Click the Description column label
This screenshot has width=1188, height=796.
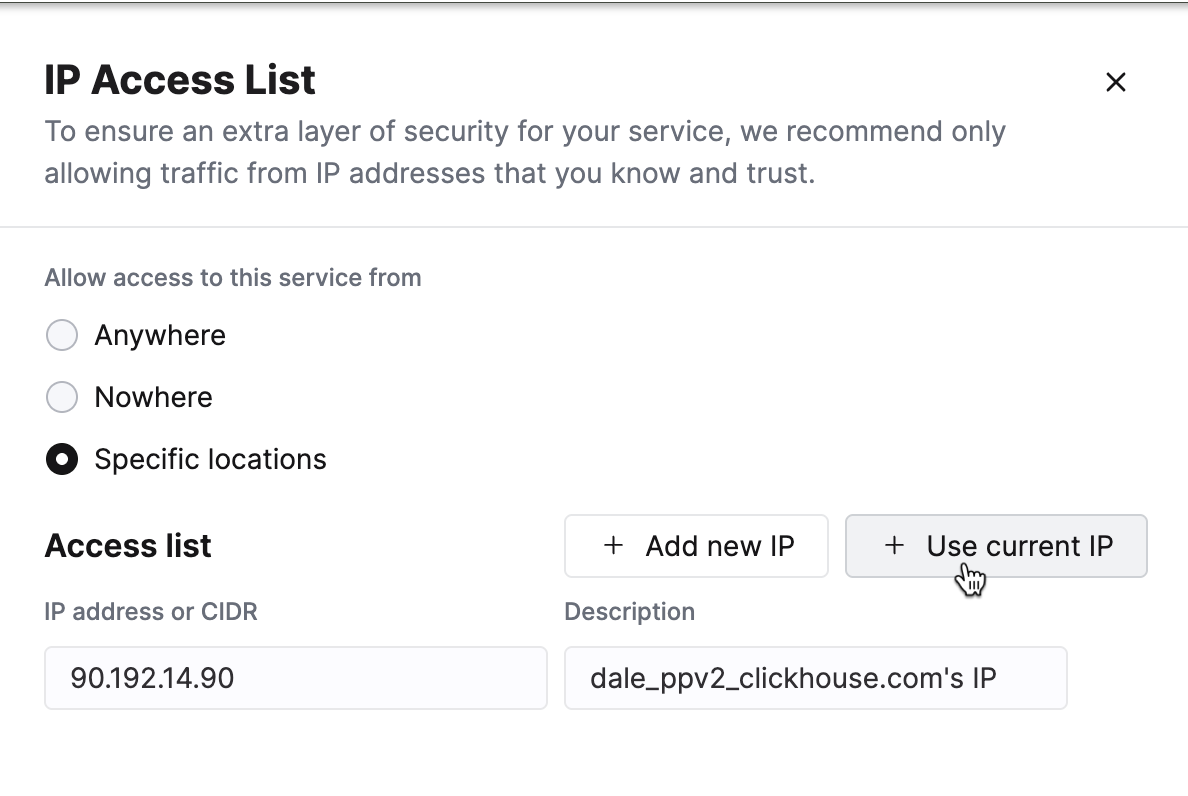[x=630, y=611]
